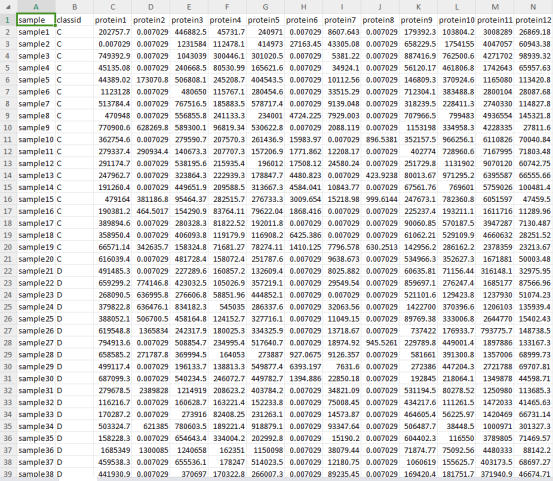Click the protein6 header cell
Viewport: 553px width, 481px height.
pos(304,20)
